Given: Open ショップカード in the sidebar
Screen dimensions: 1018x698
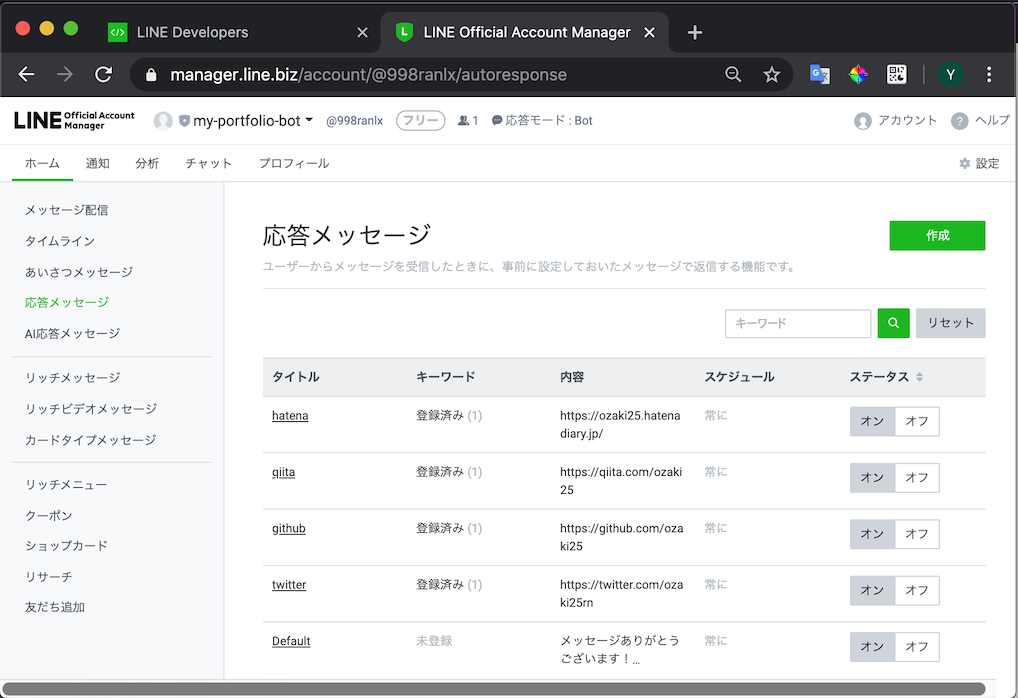Looking at the screenshot, I should click(x=66, y=546).
